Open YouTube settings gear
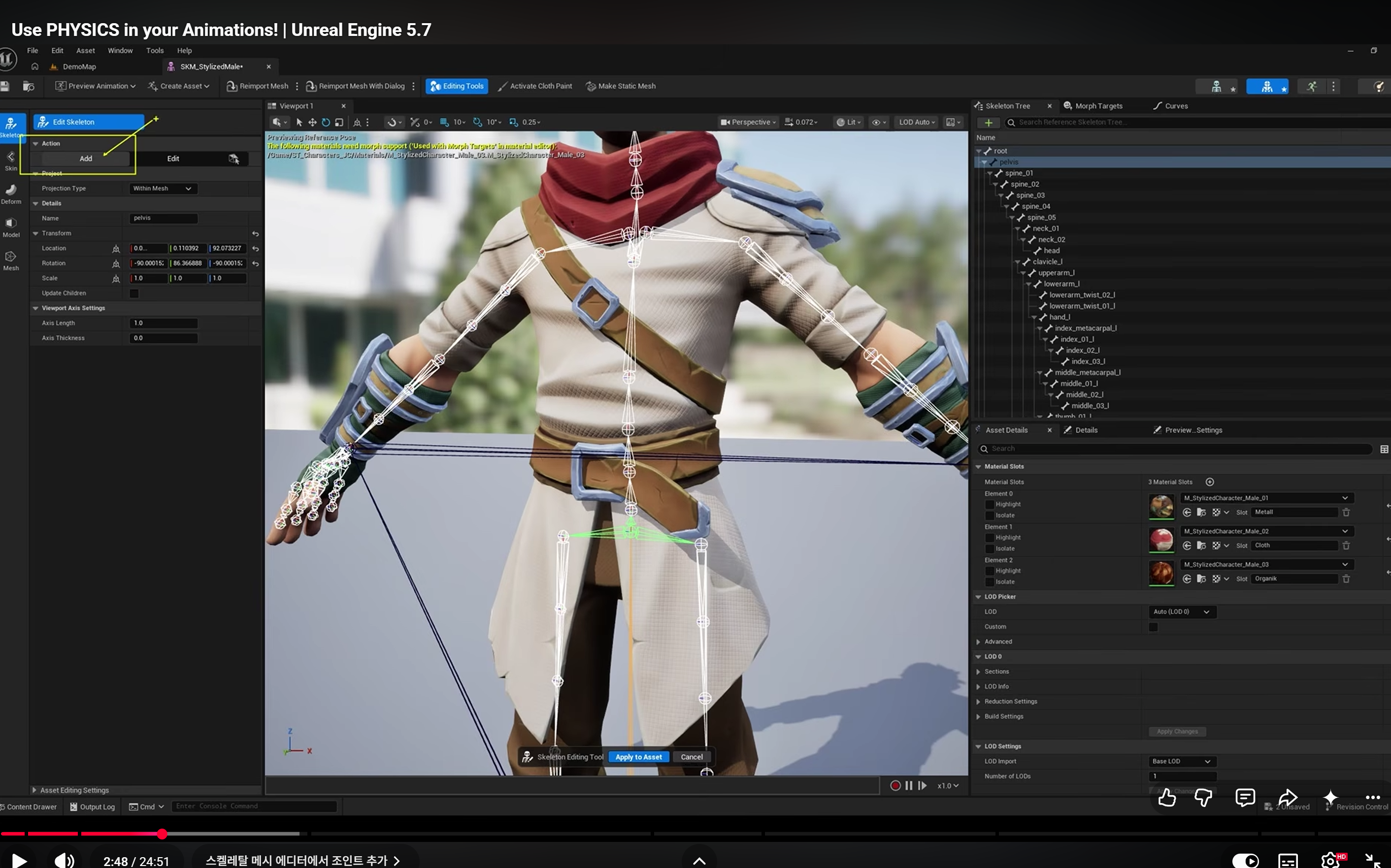This screenshot has height=868, width=1391. (1330, 860)
